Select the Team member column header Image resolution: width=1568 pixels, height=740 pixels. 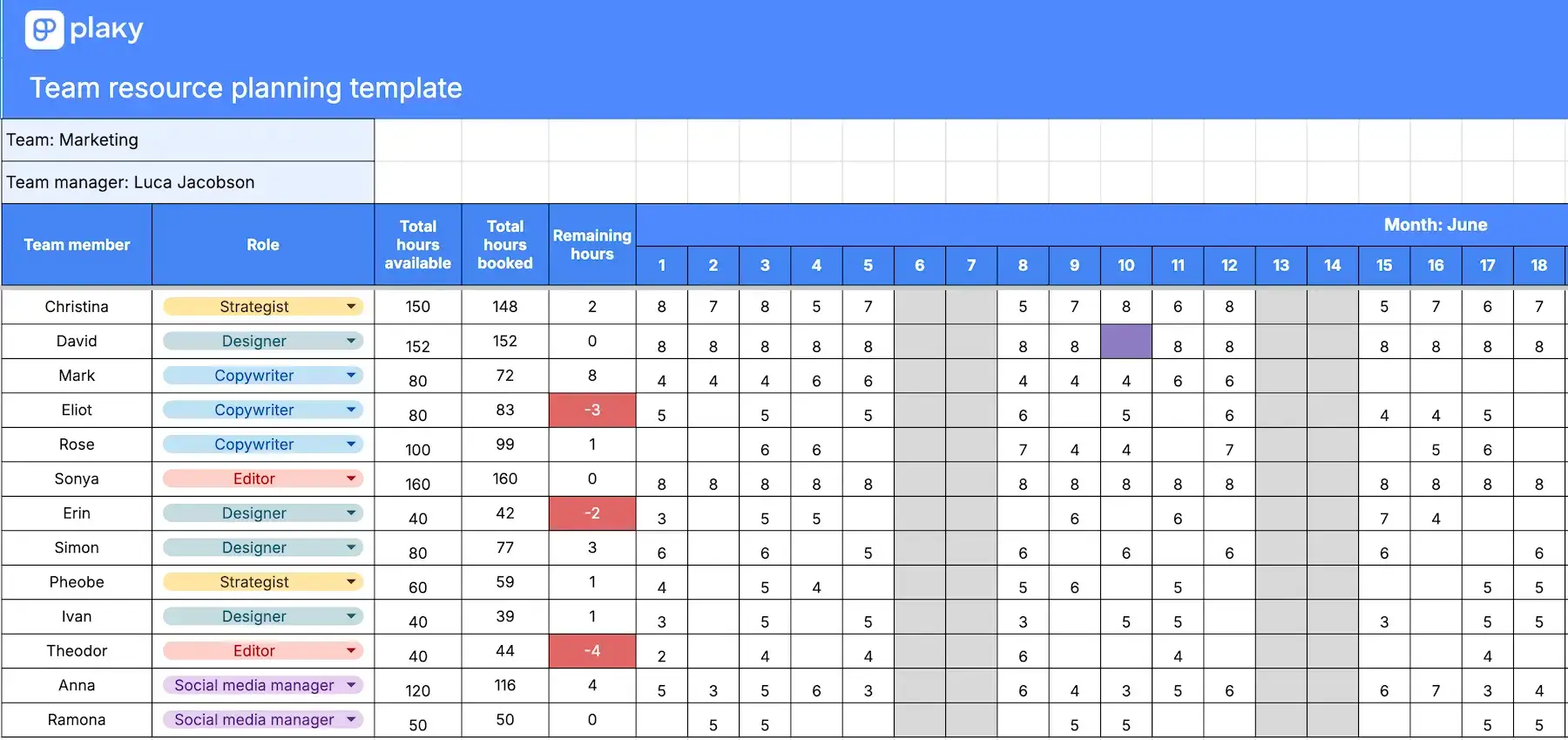click(77, 245)
